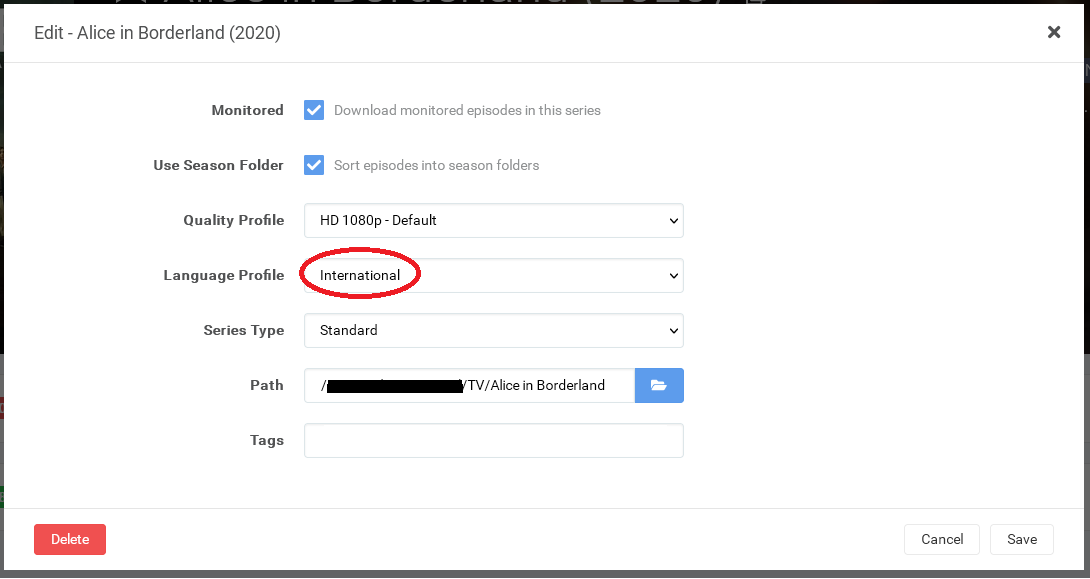
Task: Click into the Tags field
Action: pyautogui.click(x=493, y=440)
